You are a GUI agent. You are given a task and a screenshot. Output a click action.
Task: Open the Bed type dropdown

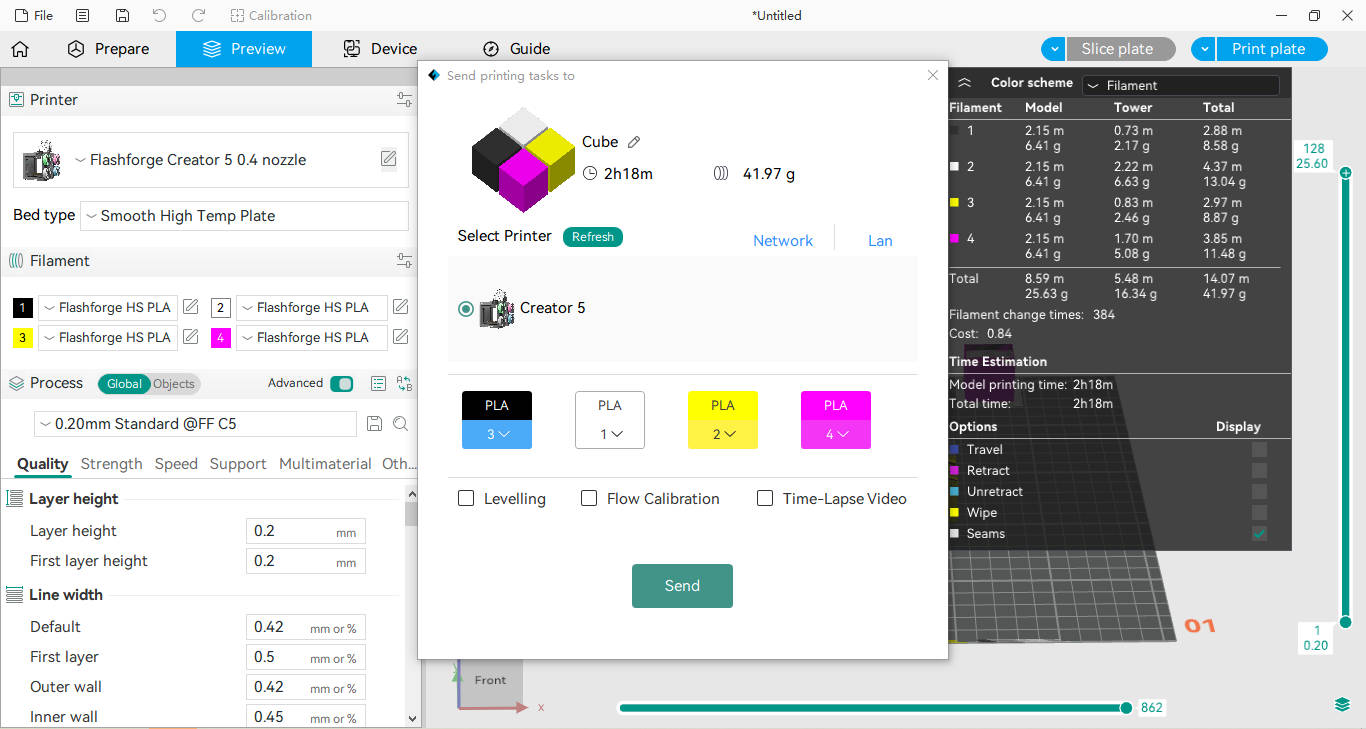coord(244,216)
